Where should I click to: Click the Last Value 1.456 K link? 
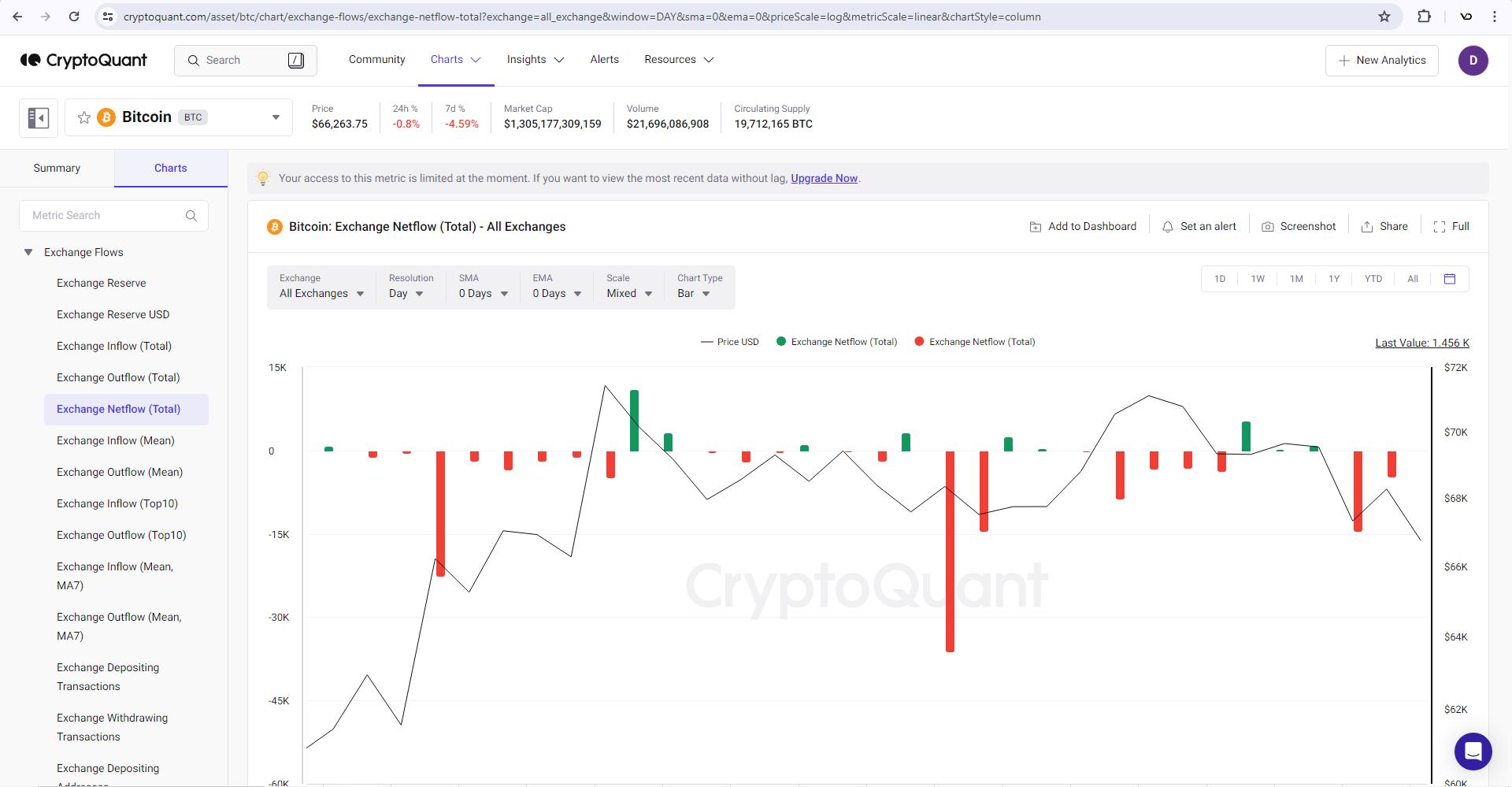click(x=1422, y=343)
